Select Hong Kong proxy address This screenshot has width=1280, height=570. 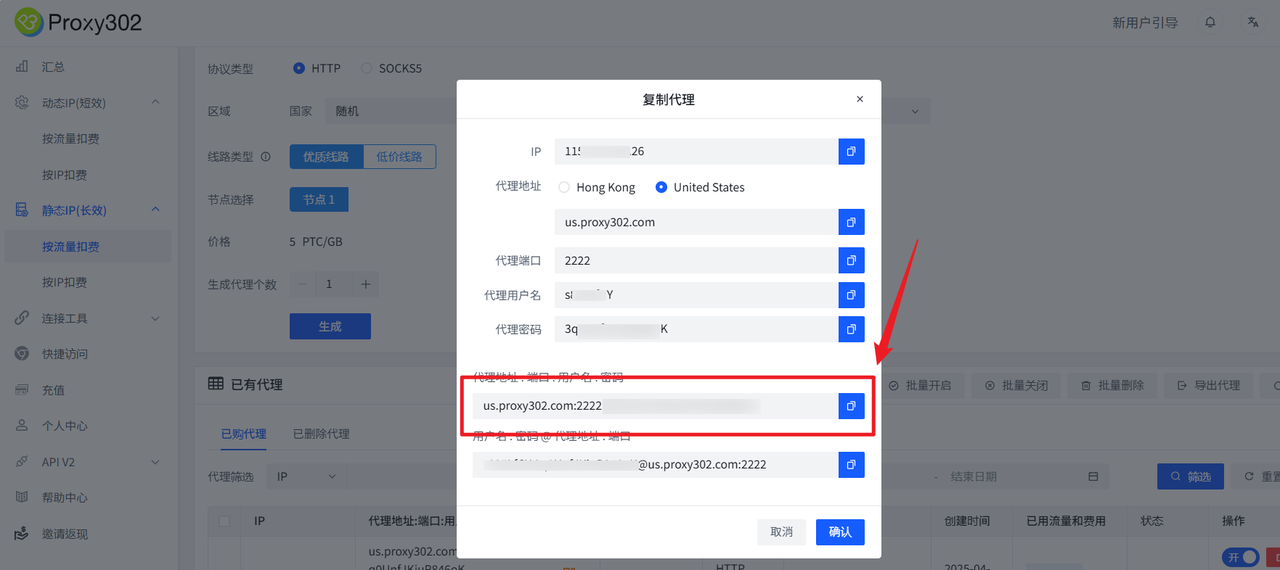(597, 187)
